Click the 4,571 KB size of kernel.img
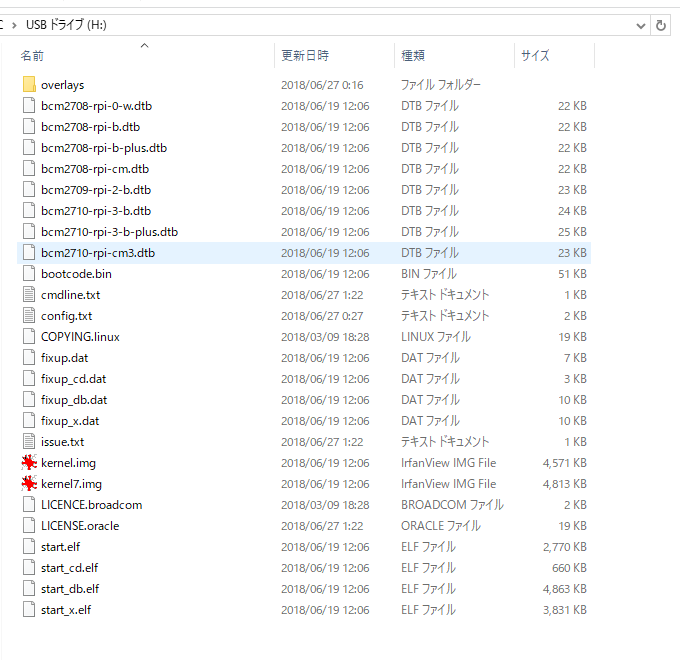 [x=564, y=463]
